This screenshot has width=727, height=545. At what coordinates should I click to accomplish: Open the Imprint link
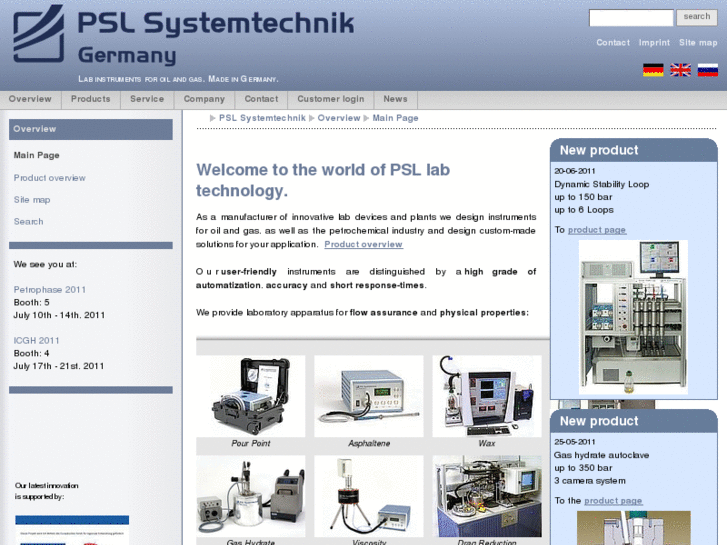tap(654, 43)
